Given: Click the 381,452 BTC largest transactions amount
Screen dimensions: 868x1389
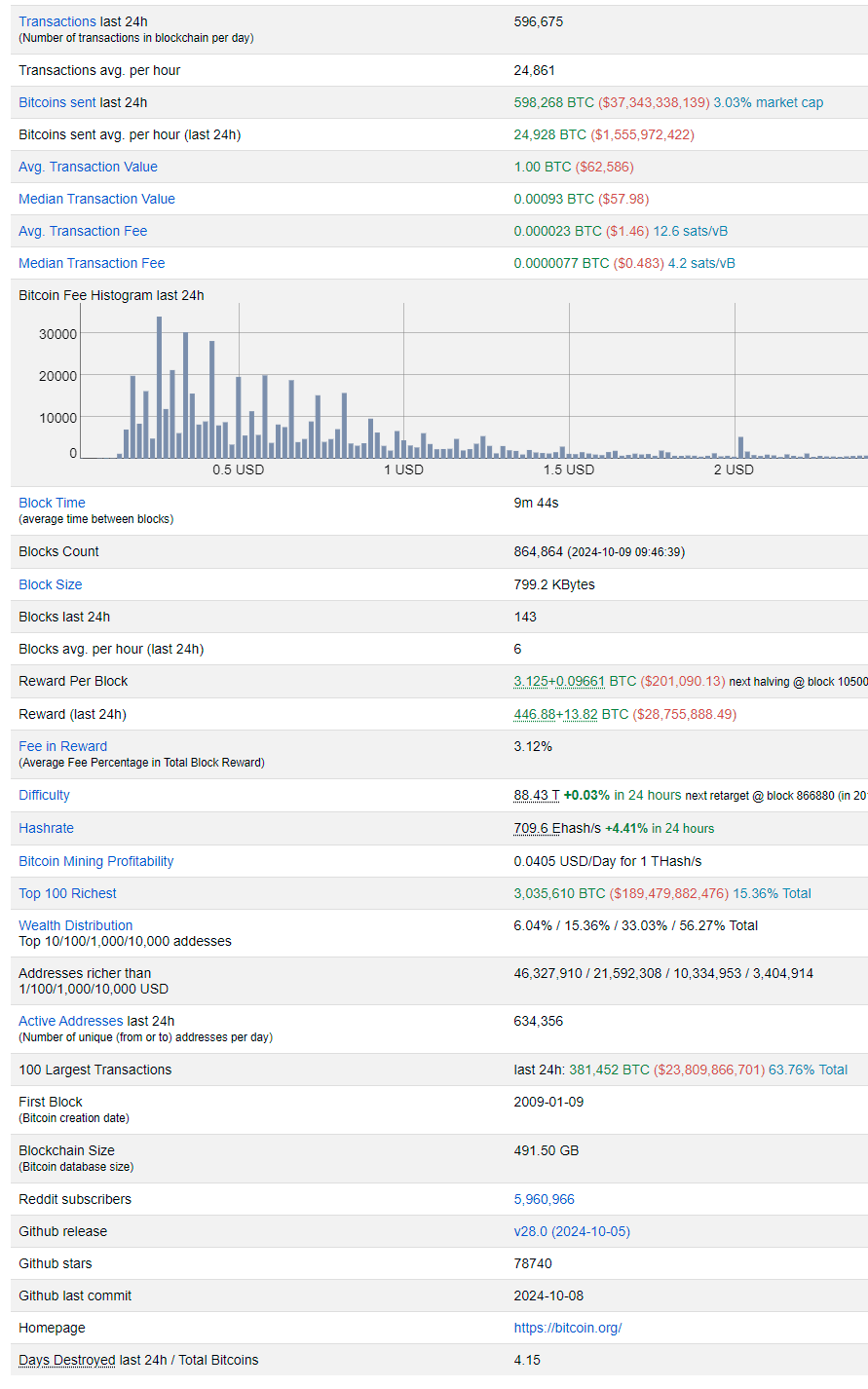Looking at the screenshot, I should pos(609,1070).
